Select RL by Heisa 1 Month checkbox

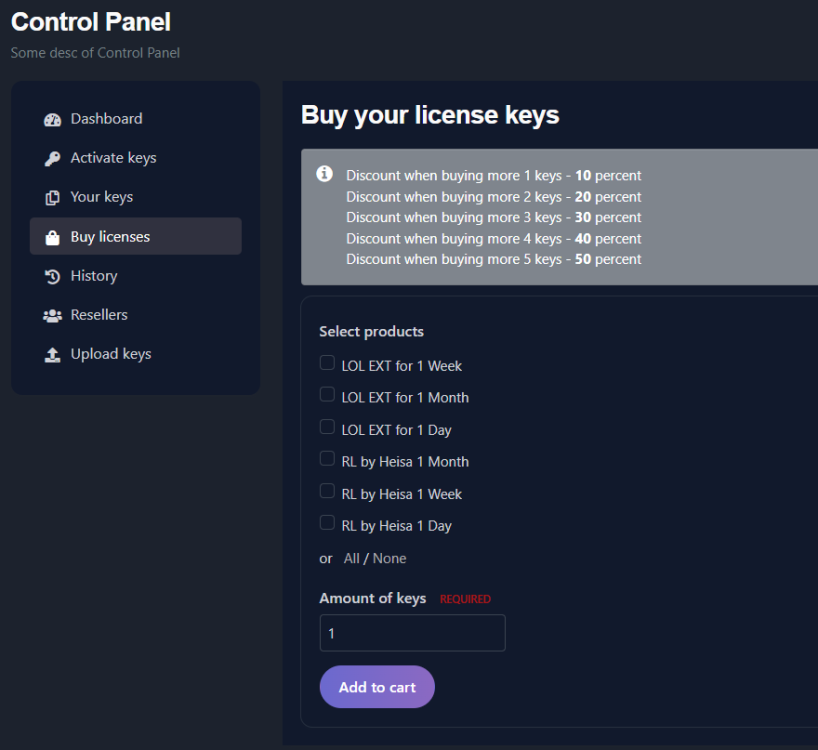pos(327,459)
